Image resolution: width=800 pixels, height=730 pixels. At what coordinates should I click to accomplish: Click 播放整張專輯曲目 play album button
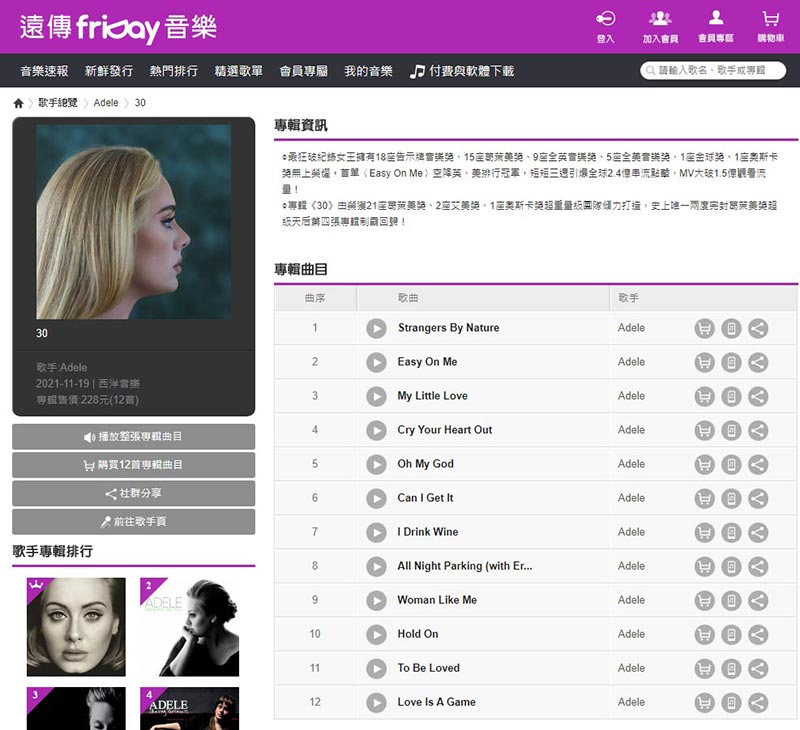pos(134,437)
